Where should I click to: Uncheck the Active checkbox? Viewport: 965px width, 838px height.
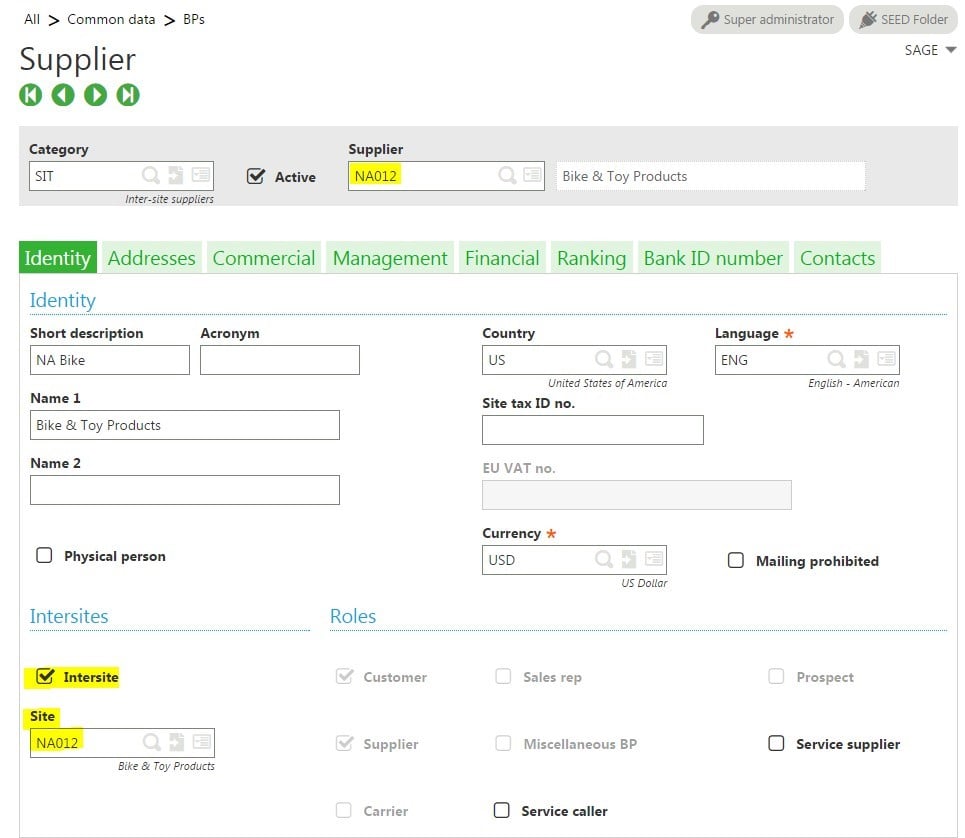(255, 177)
